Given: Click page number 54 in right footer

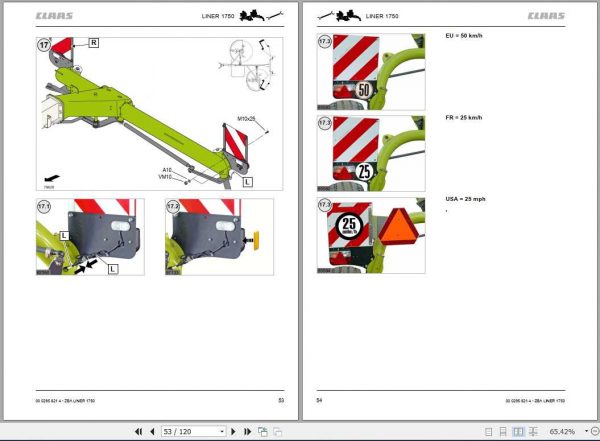Looking at the screenshot, I should pyautogui.click(x=320, y=400).
